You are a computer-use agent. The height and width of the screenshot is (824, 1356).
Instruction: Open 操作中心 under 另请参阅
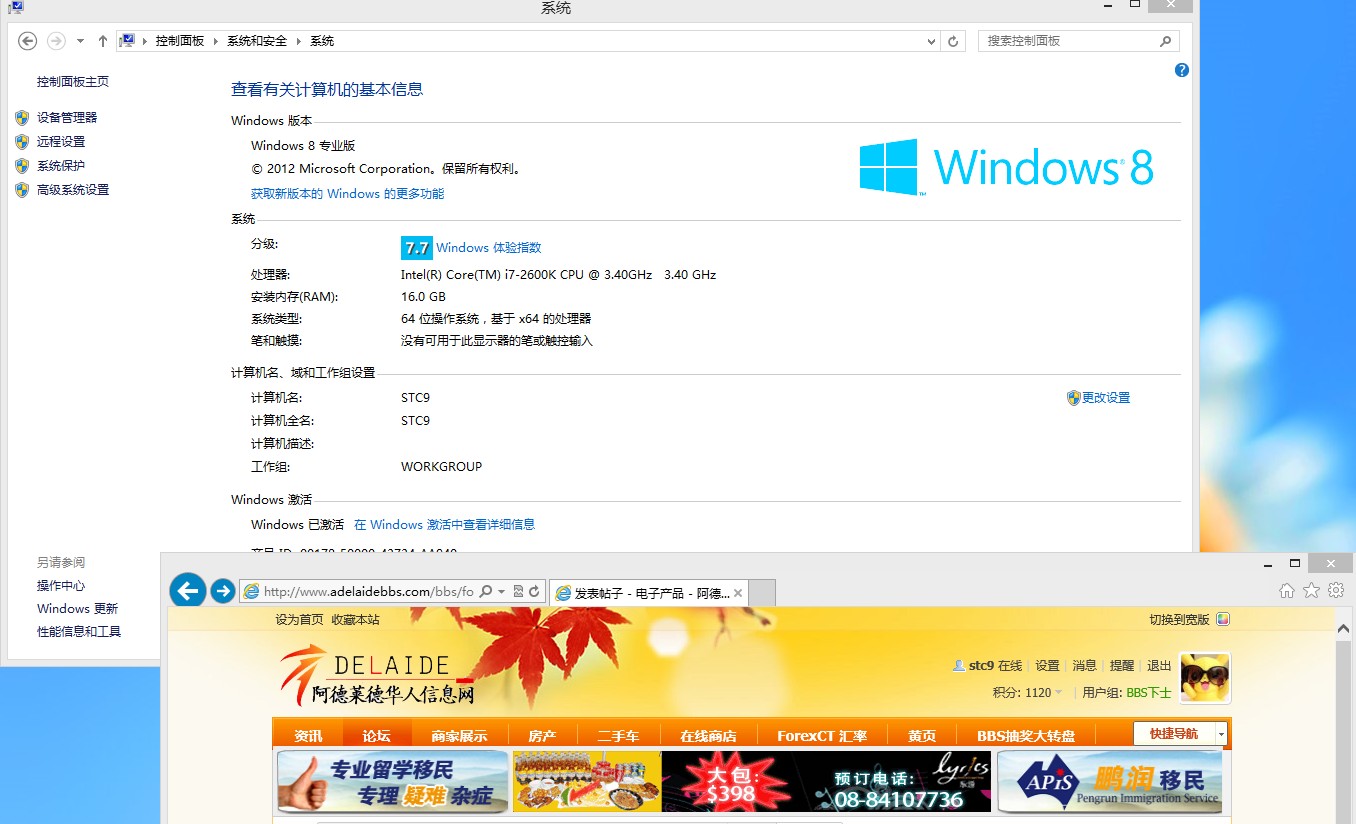click(61, 586)
